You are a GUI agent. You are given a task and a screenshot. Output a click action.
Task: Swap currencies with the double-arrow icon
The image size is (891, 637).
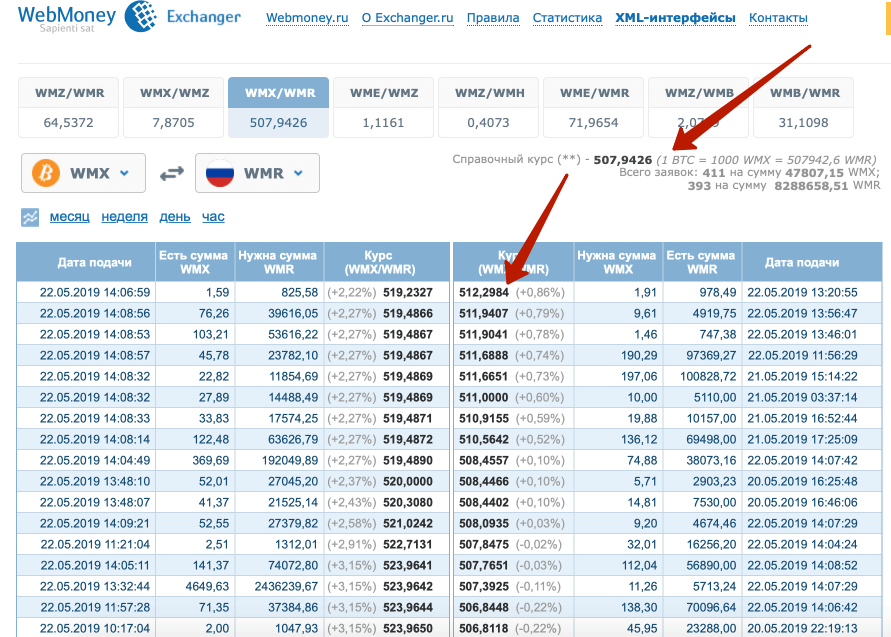click(172, 173)
